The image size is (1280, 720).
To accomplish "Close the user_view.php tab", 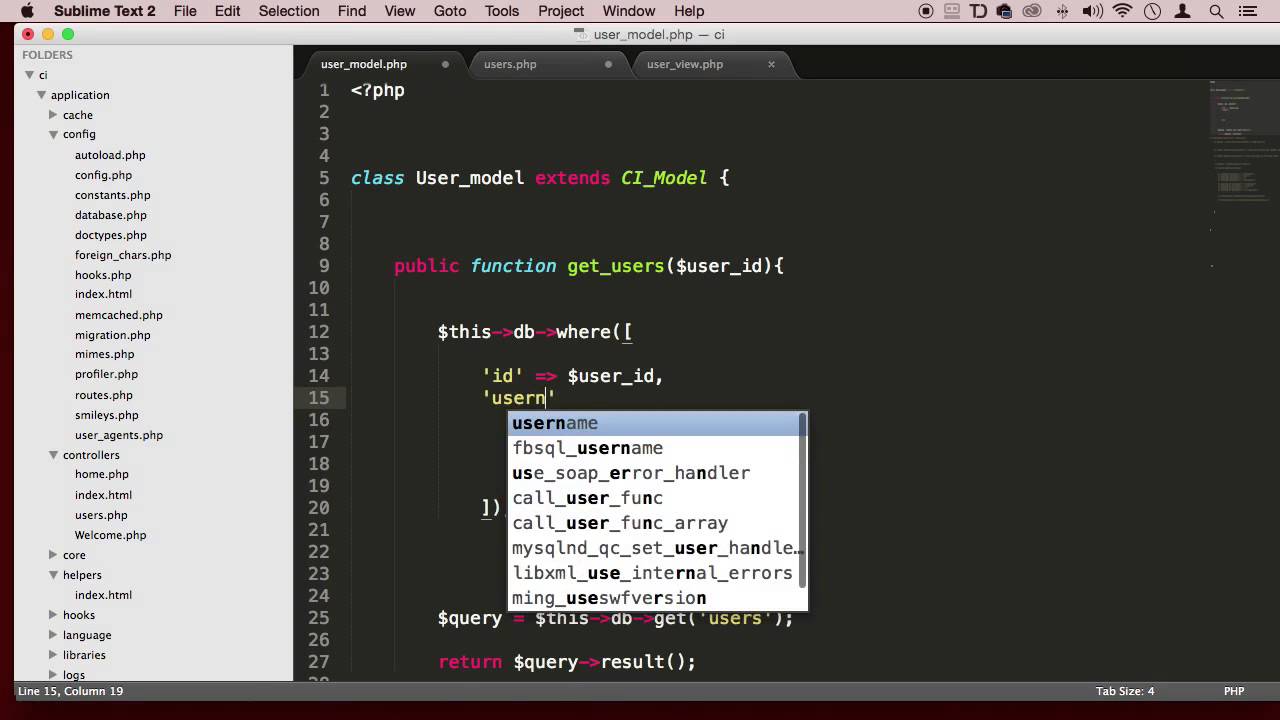I will [x=771, y=64].
